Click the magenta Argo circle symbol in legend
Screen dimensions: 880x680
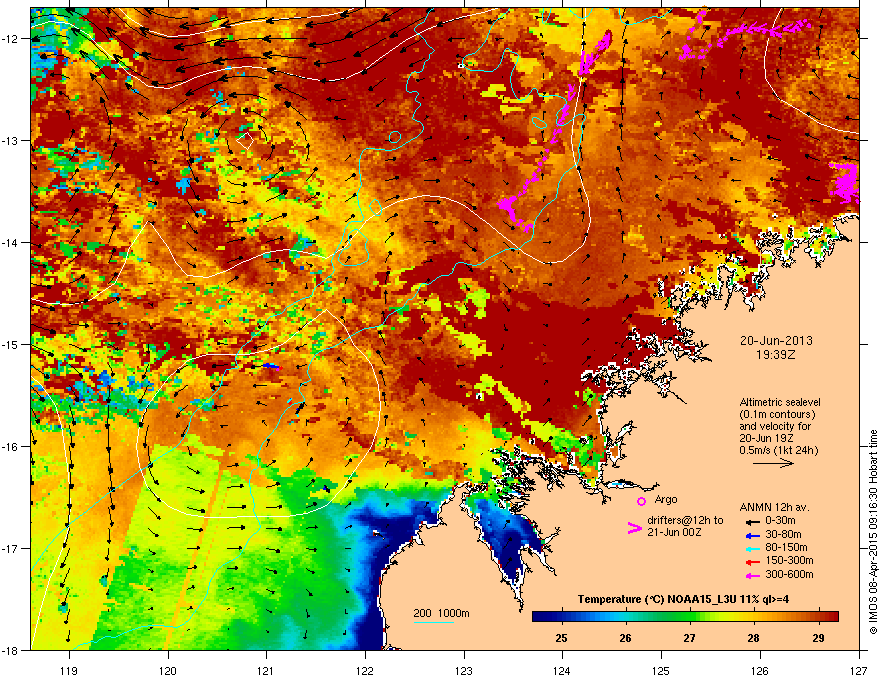[x=641, y=501]
